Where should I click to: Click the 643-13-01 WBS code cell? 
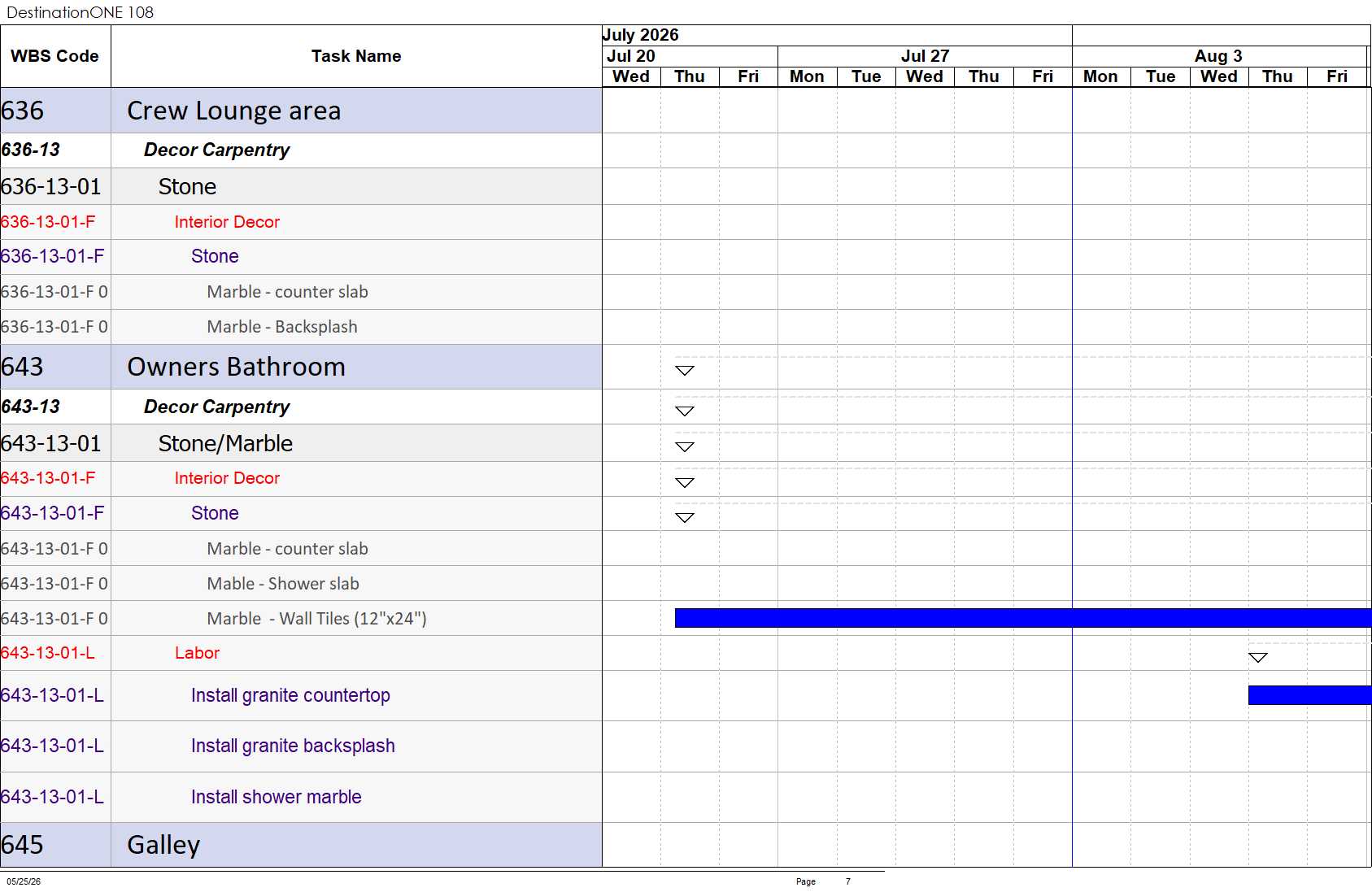[55, 443]
